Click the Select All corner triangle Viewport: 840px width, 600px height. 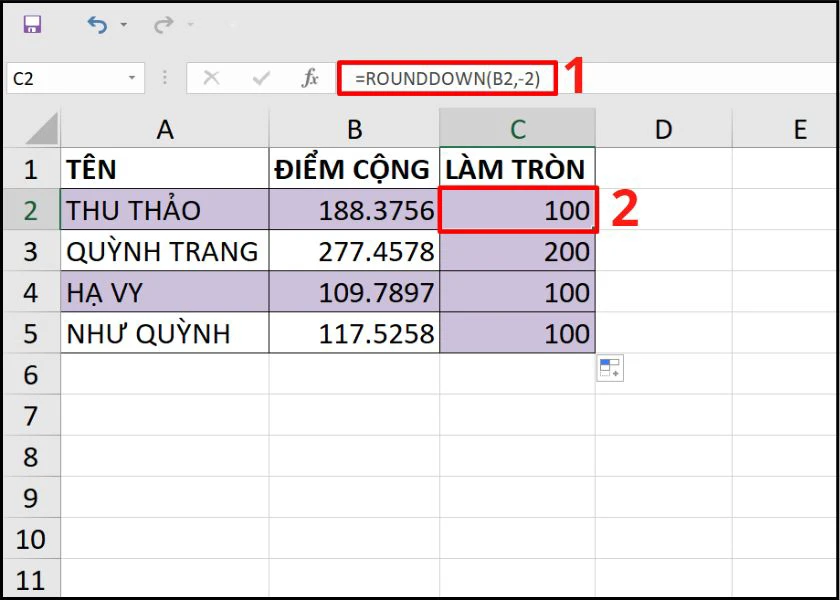click(x=41, y=129)
